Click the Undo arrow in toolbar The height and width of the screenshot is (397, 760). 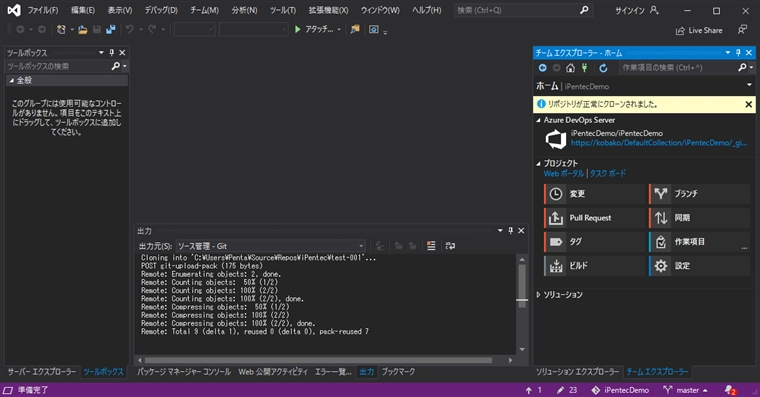[129, 30]
